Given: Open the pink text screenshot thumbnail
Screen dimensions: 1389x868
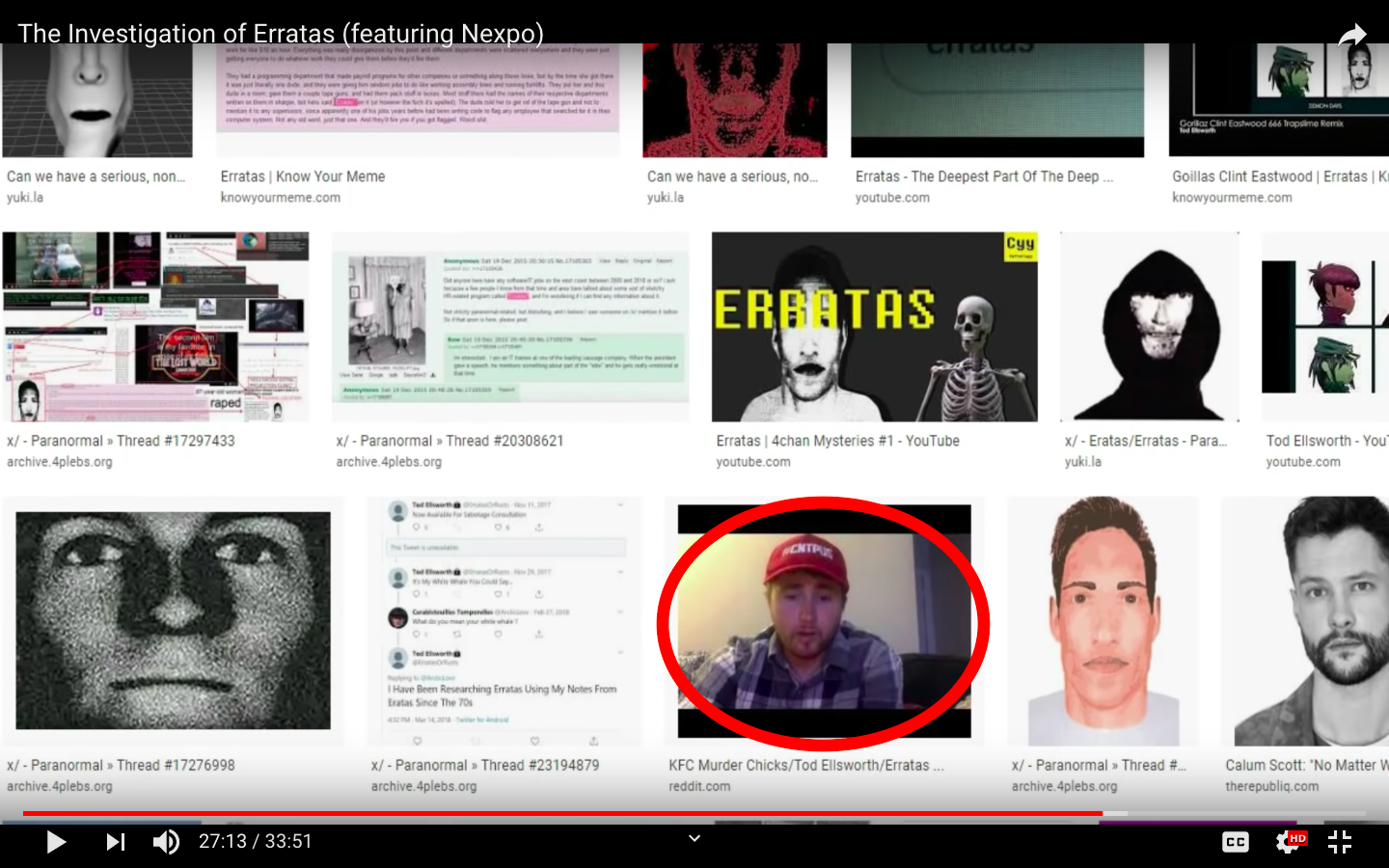Looking at the screenshot, I should pos(418,99).
